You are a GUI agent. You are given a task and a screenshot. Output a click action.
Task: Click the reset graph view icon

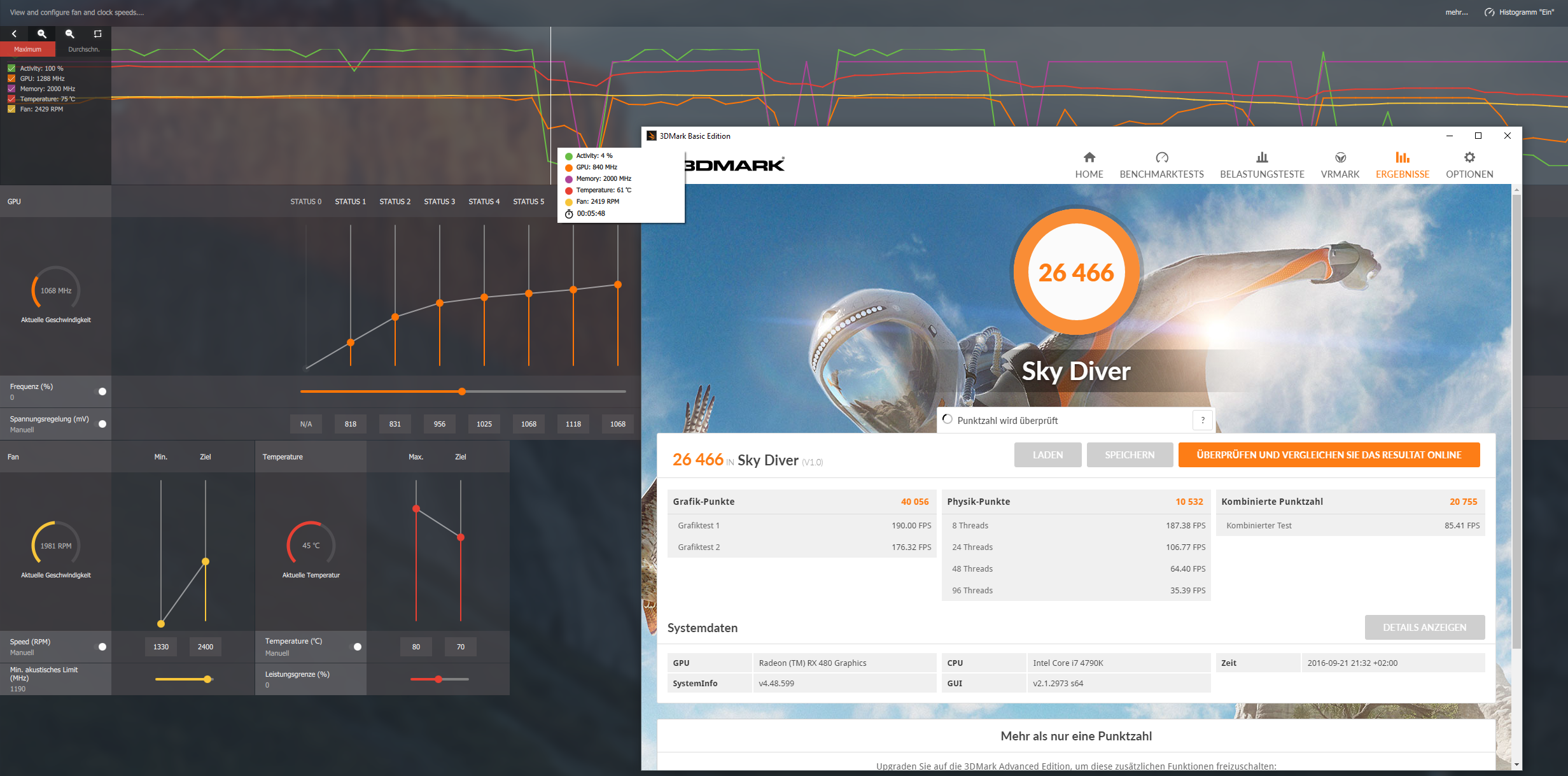click(x=97, y=34)
